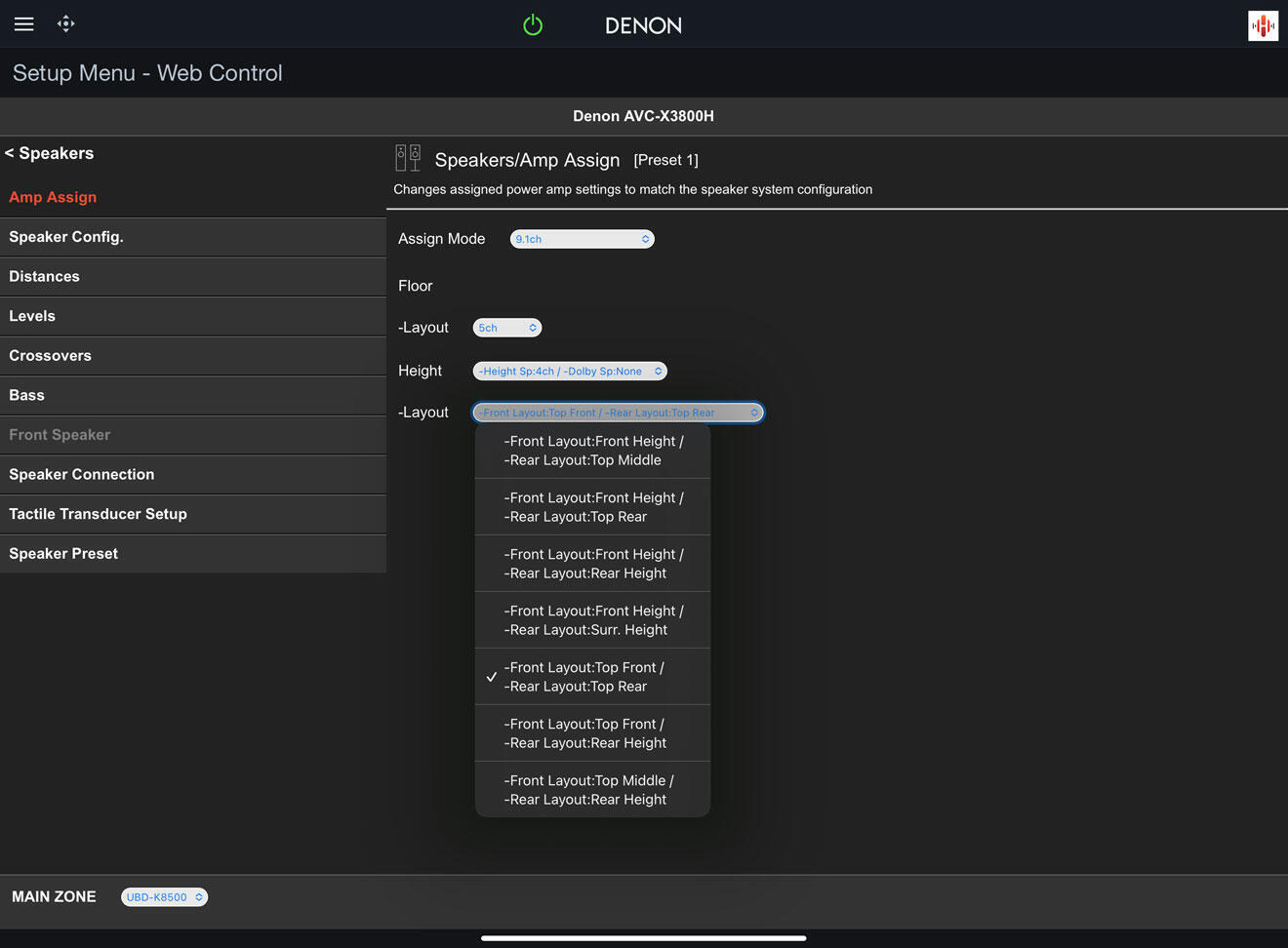Click the Setup Menu - Web Control heading
The height and width of the screenshot is (948, 1288).
click(147, 73)
